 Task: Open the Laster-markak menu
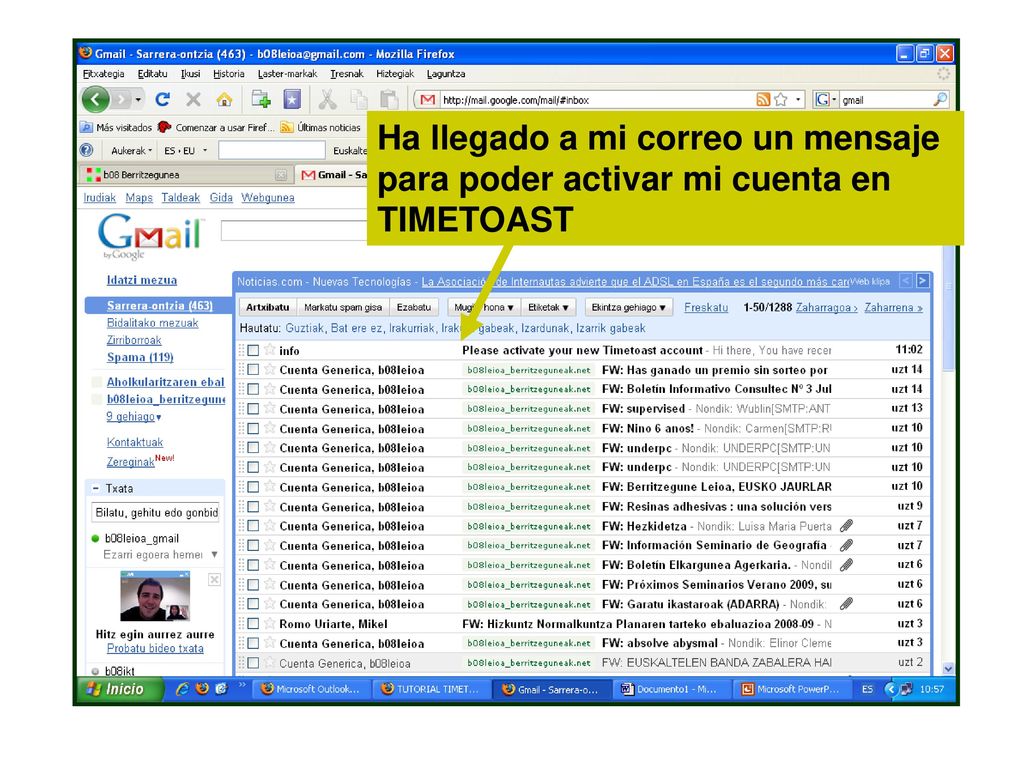click(287, 74)
